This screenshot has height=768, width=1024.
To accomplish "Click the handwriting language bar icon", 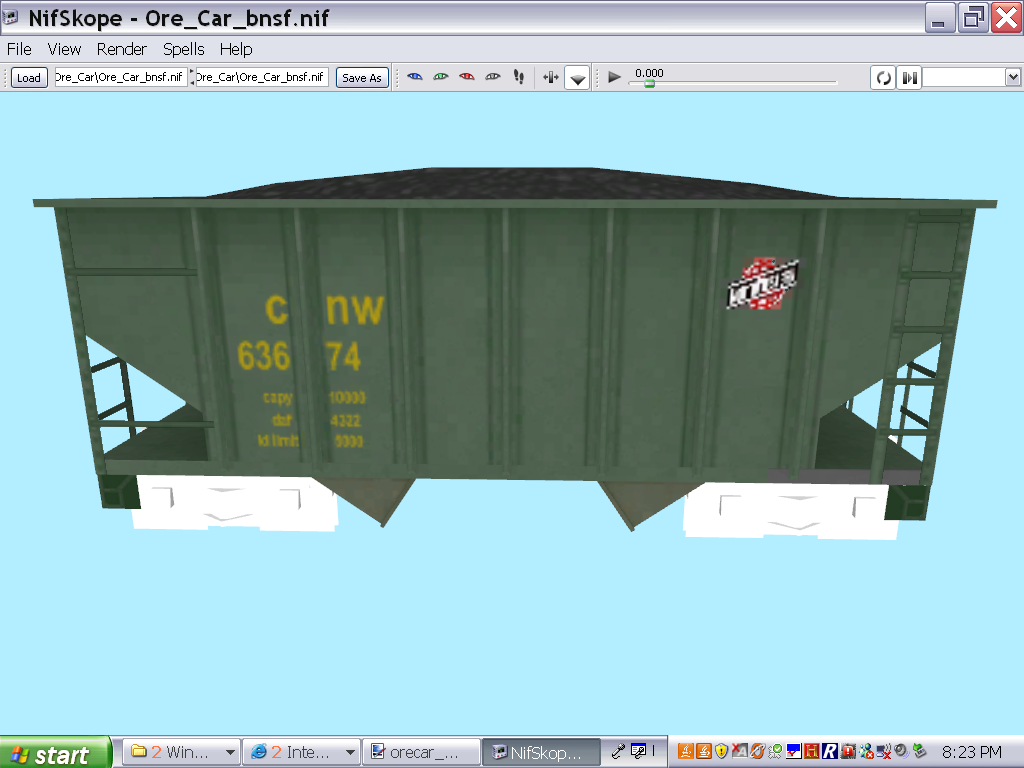I will pyautogui.click(x=638, y=752).
